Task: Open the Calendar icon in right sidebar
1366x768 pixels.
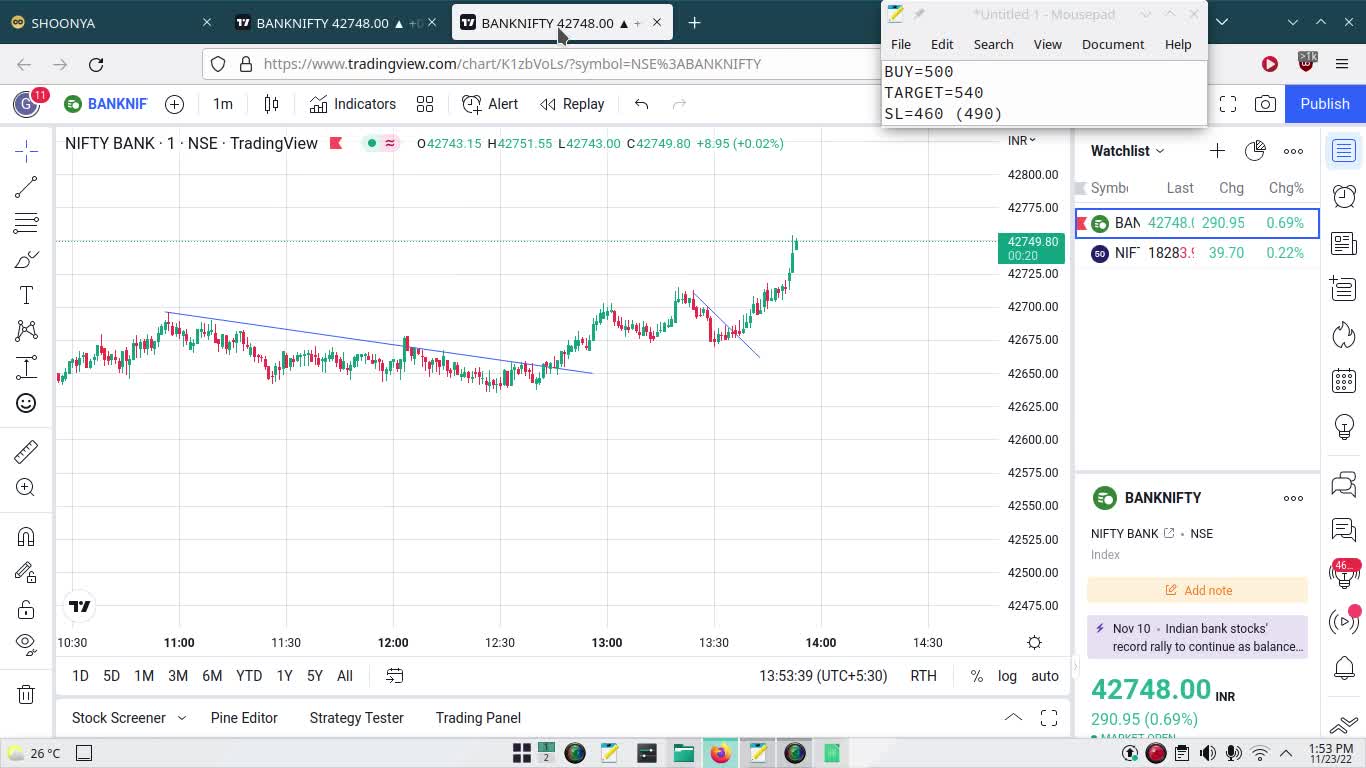Action: (1344, 381)
